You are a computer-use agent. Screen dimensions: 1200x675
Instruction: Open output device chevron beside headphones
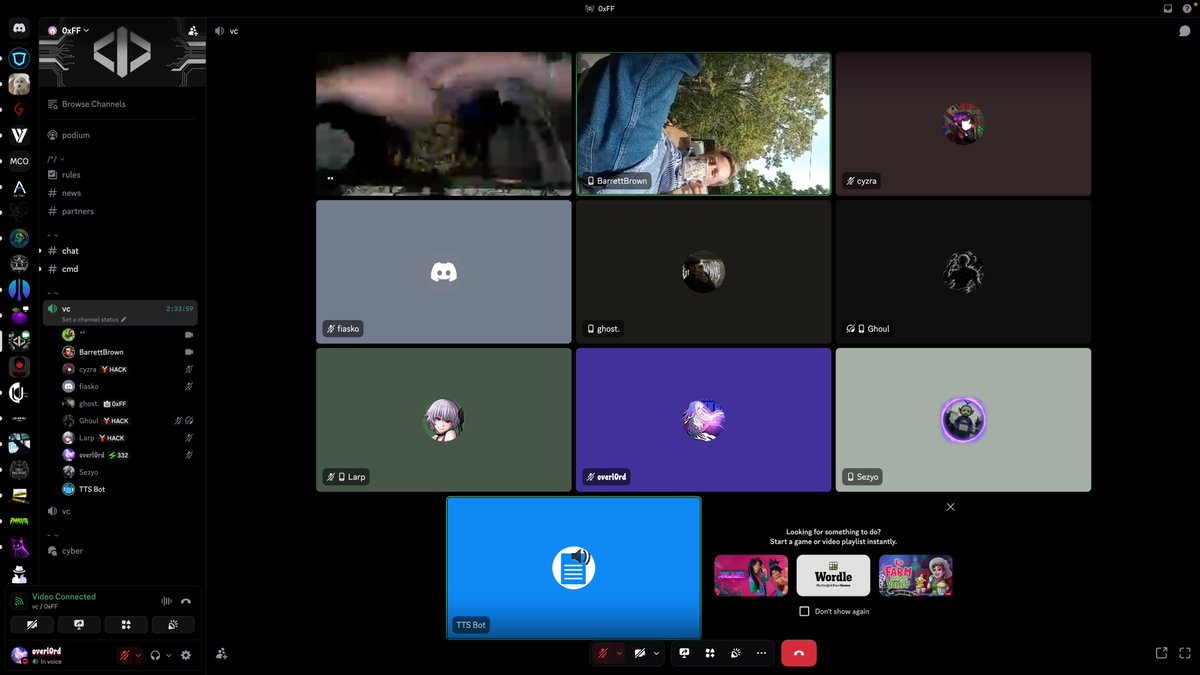click(x=168, y=655)
